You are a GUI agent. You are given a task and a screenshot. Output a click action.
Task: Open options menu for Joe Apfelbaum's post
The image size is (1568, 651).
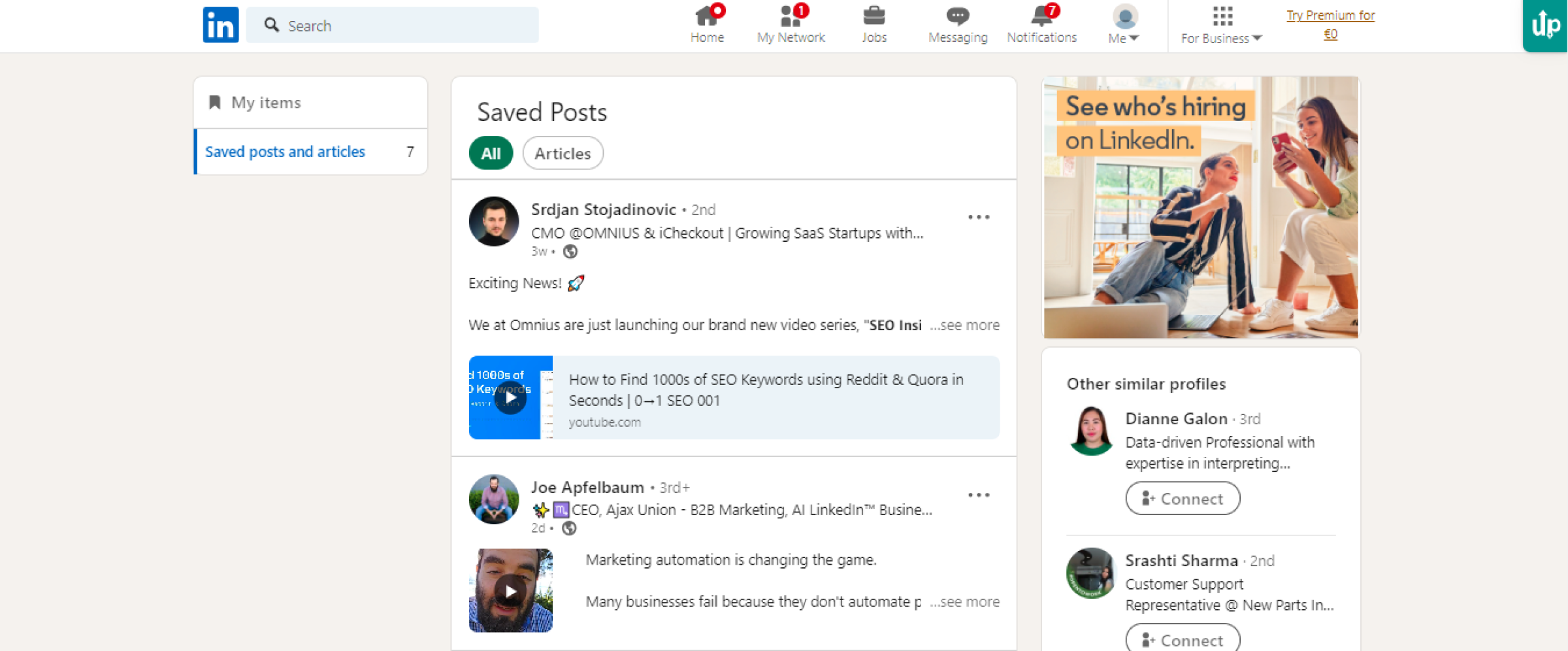978,495
